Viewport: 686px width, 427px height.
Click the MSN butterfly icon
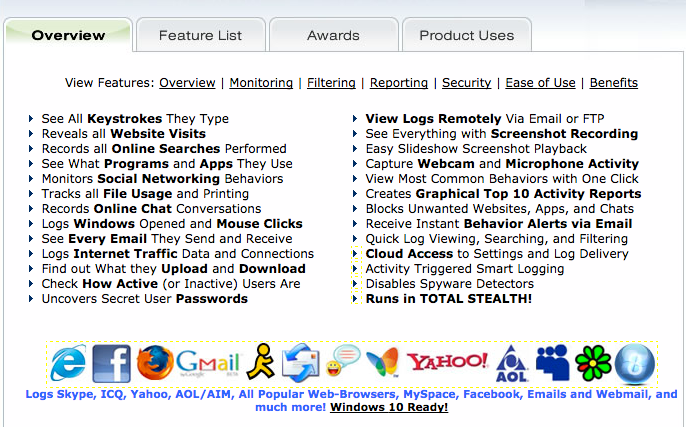381,363
